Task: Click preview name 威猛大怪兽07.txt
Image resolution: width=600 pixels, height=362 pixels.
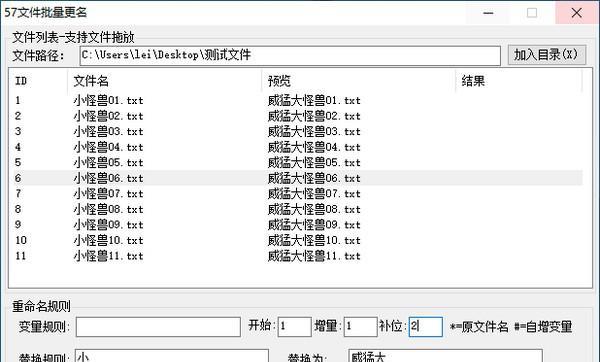Action: (x=314, y=194)
